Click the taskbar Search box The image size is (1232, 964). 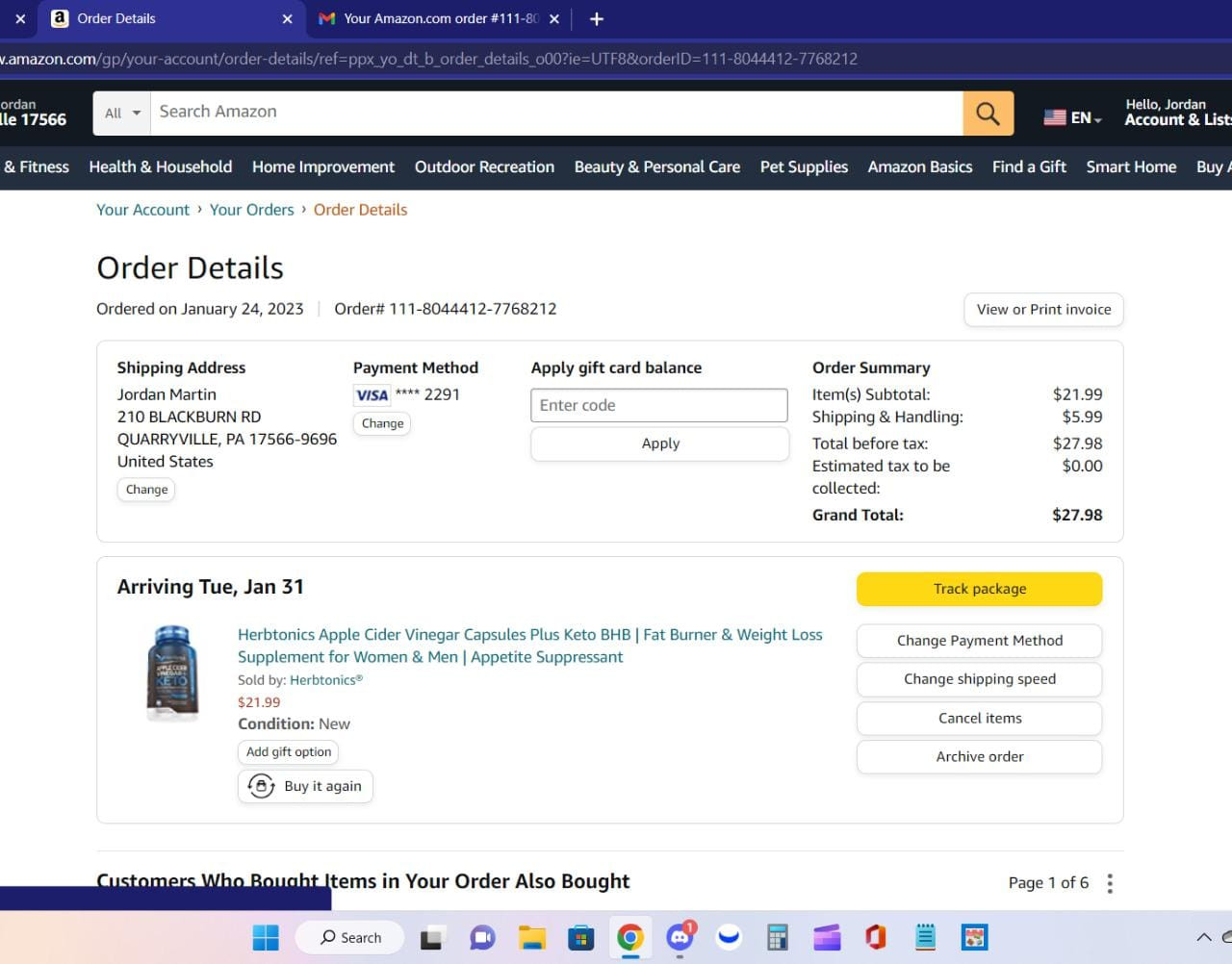click(351, 937)
